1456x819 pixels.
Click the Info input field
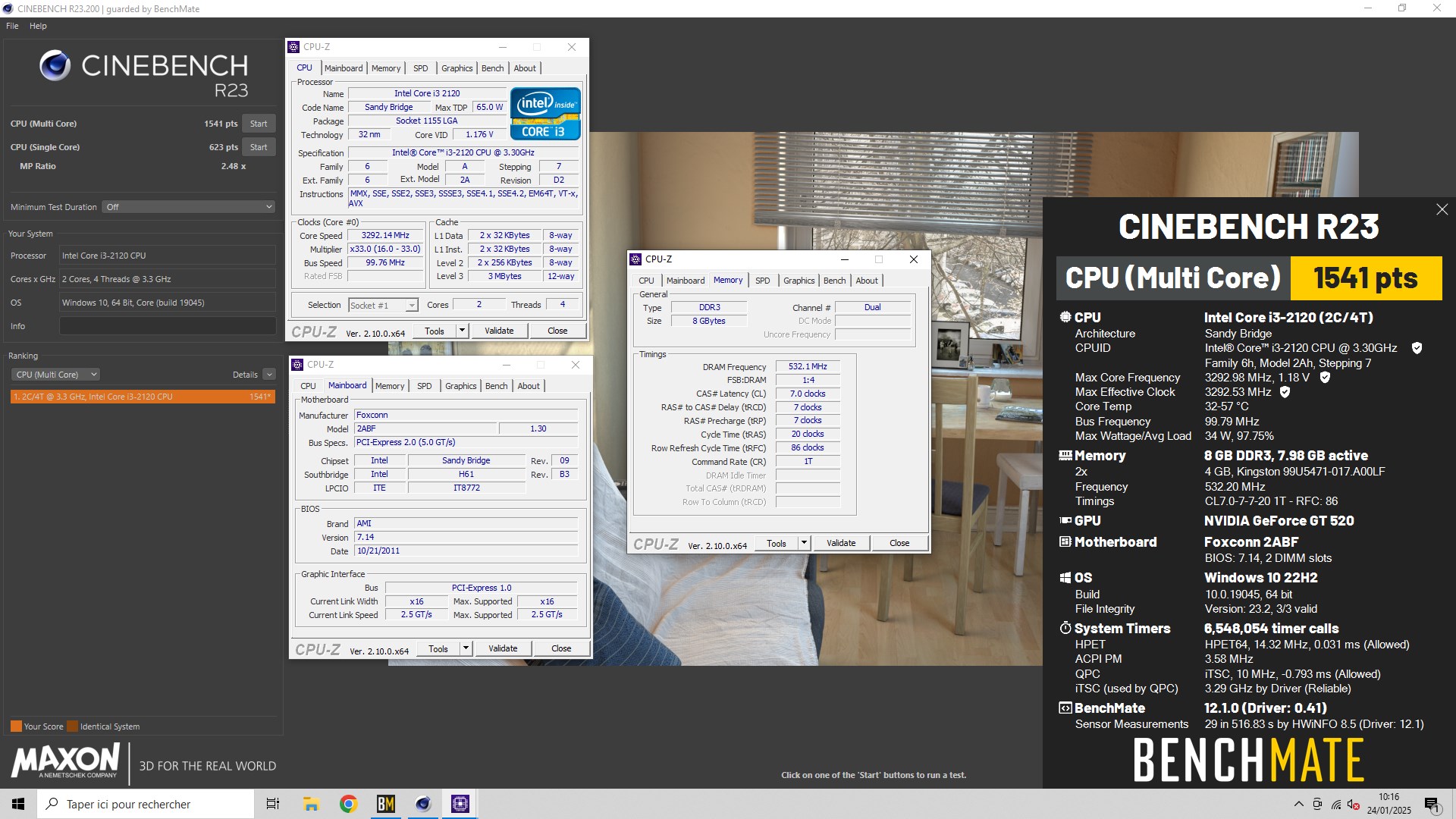click(168, 326)
